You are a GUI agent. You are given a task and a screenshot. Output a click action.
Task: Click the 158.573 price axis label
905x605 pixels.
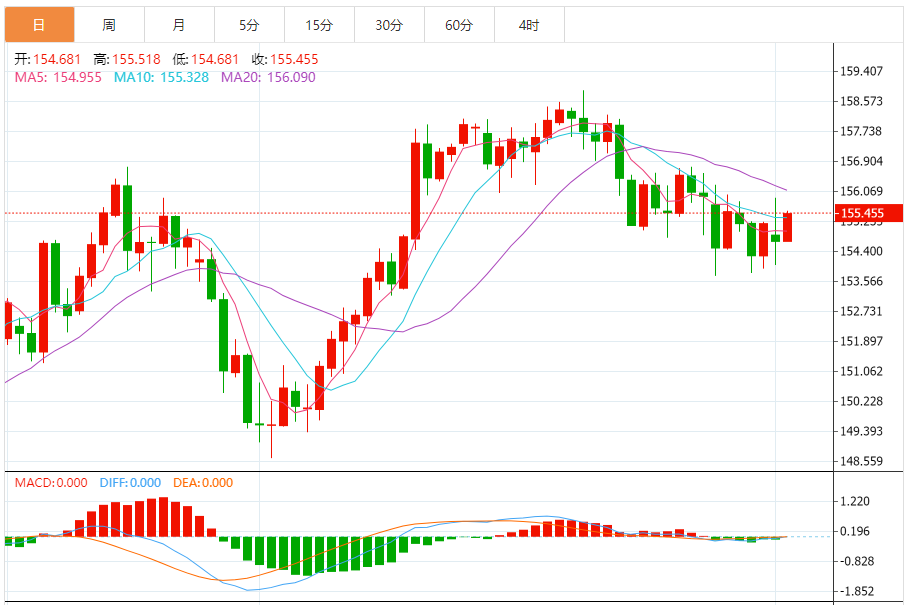pyautogui.click(x=861, y=102)
